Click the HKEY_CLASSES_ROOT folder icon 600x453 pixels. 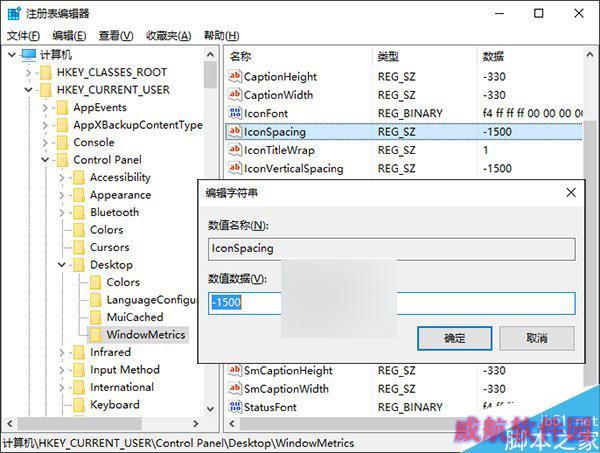coord(46,72)
